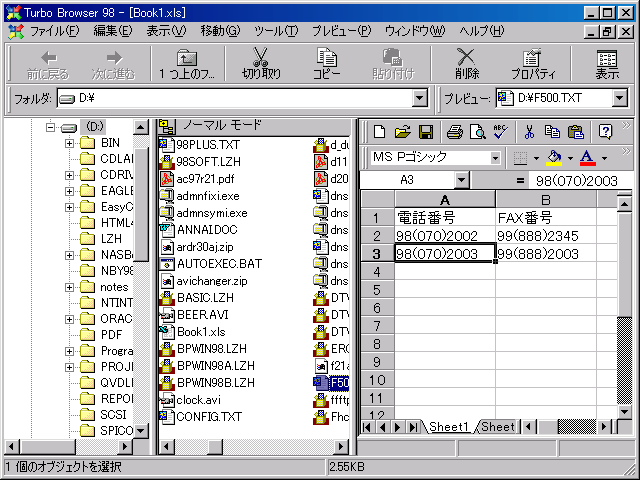The height and width of the screenshot is (480, 640).
Task: Click the Print icon in preview toolbar
Action: 454,132
